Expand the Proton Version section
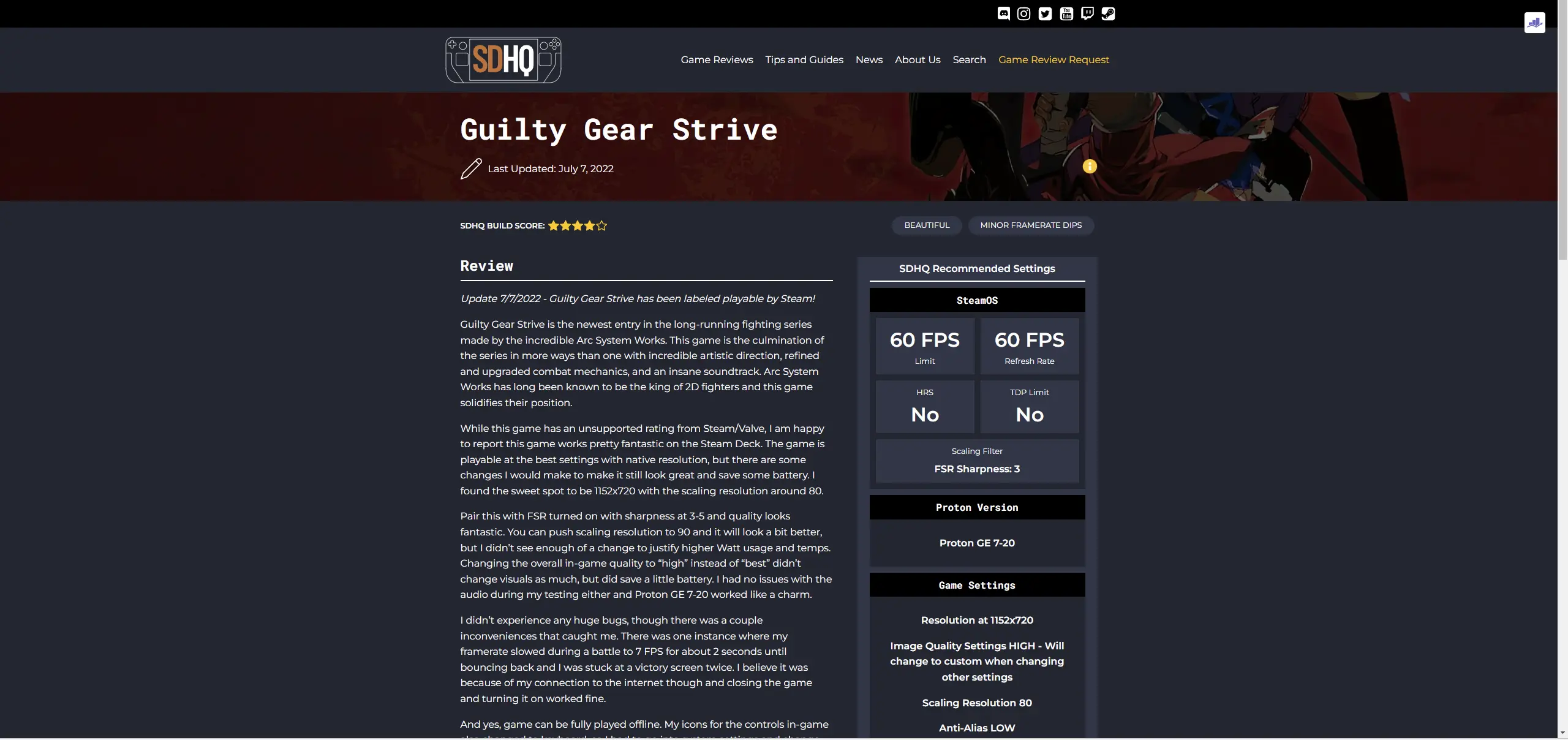1568x740 pixels. point(977,507)
